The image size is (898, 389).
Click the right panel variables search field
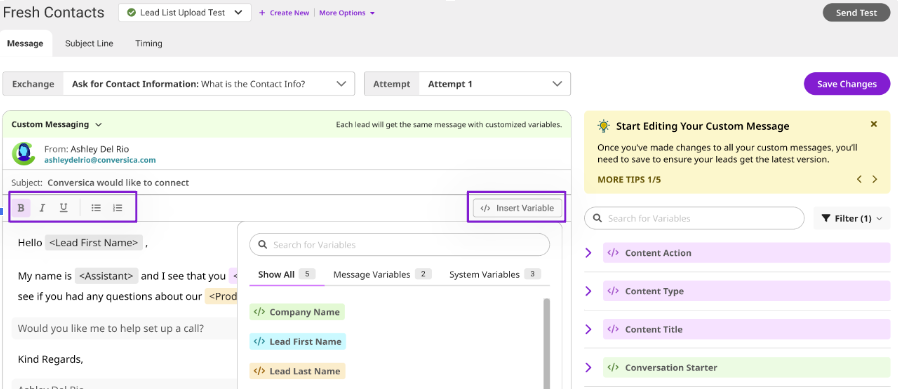pyautogui.click(x=694, y=218)
